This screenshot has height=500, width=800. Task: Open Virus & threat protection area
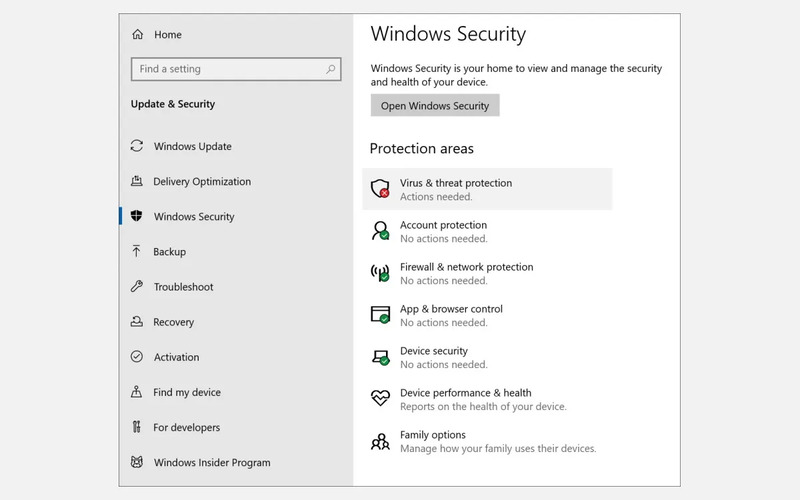[487, 189]
